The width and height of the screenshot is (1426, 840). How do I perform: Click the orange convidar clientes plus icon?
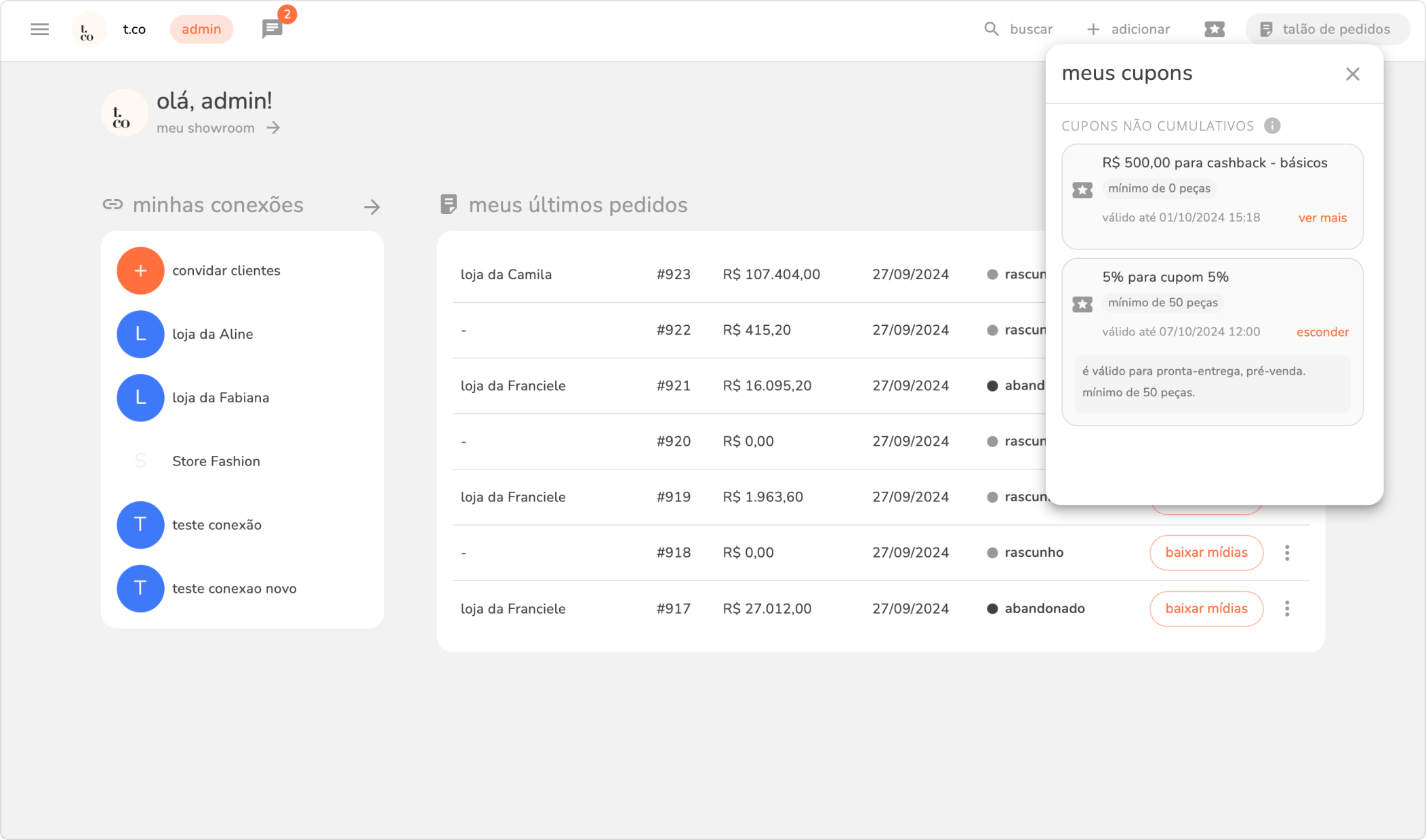click(140, 270)
